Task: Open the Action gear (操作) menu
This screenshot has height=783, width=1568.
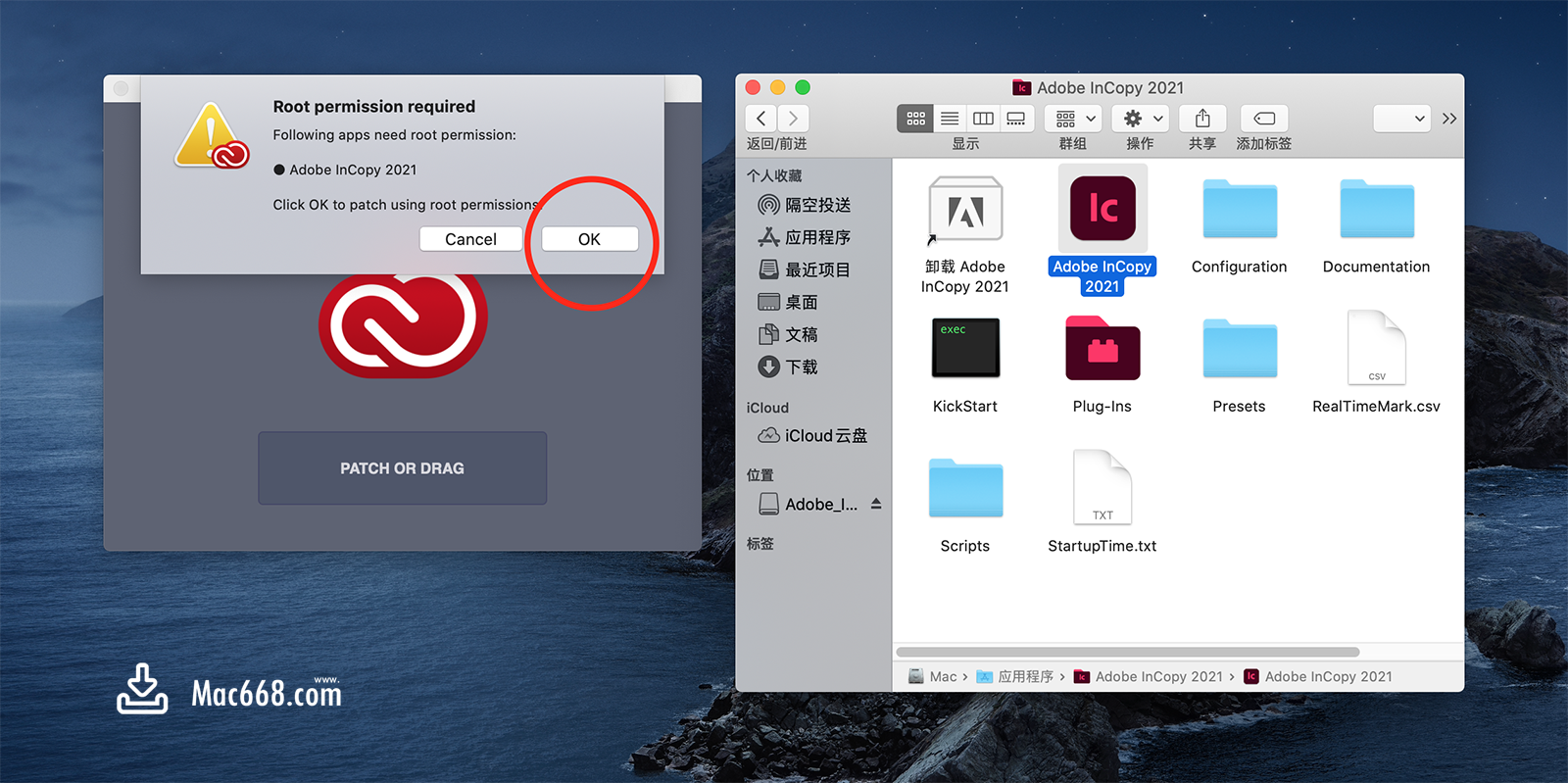Action: click(x=1142, y=119)
